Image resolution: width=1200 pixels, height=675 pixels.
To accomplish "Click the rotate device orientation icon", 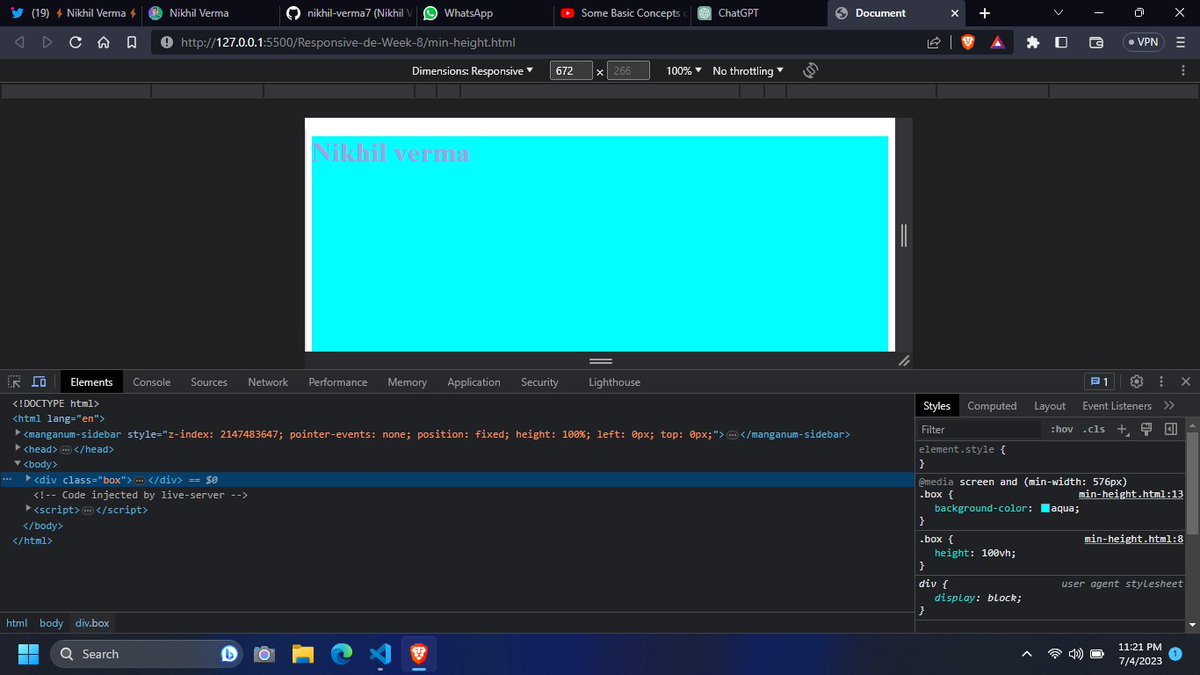I will pos(811,71).
